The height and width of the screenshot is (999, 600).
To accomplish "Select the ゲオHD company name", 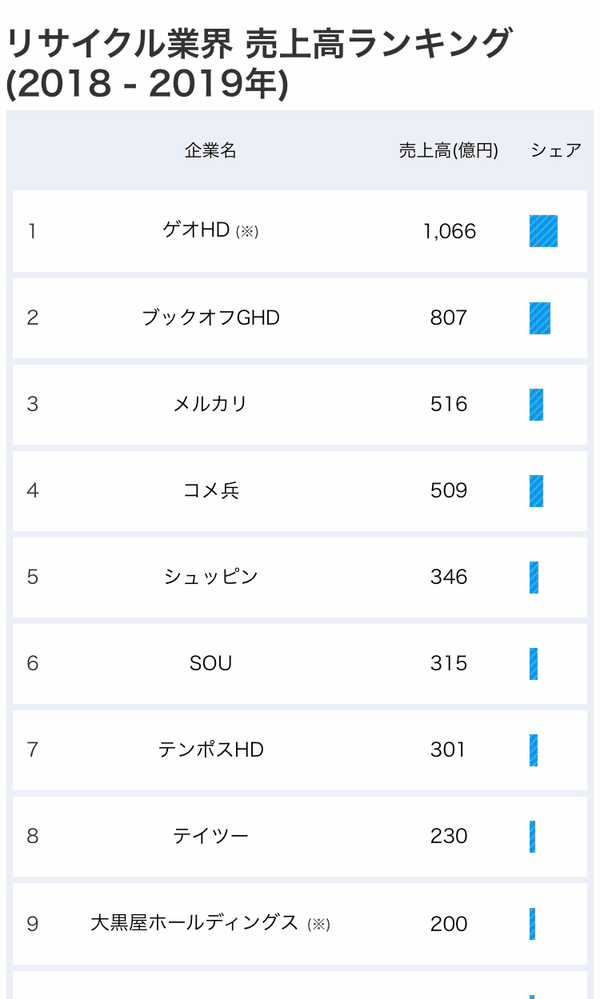I will pyautogui.click(x=196, y=230).
